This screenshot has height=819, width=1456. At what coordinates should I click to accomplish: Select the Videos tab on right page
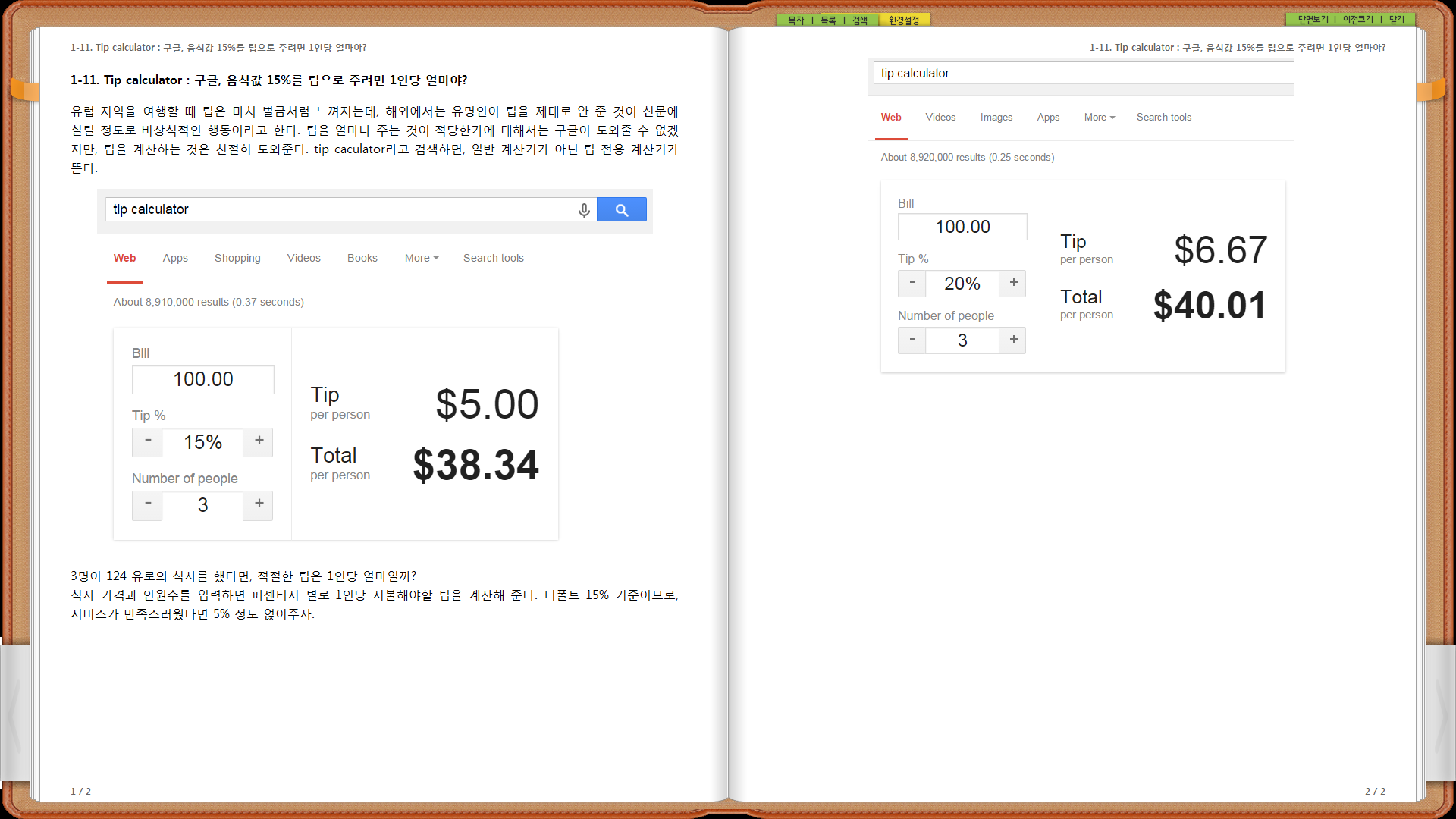point(940,118)
